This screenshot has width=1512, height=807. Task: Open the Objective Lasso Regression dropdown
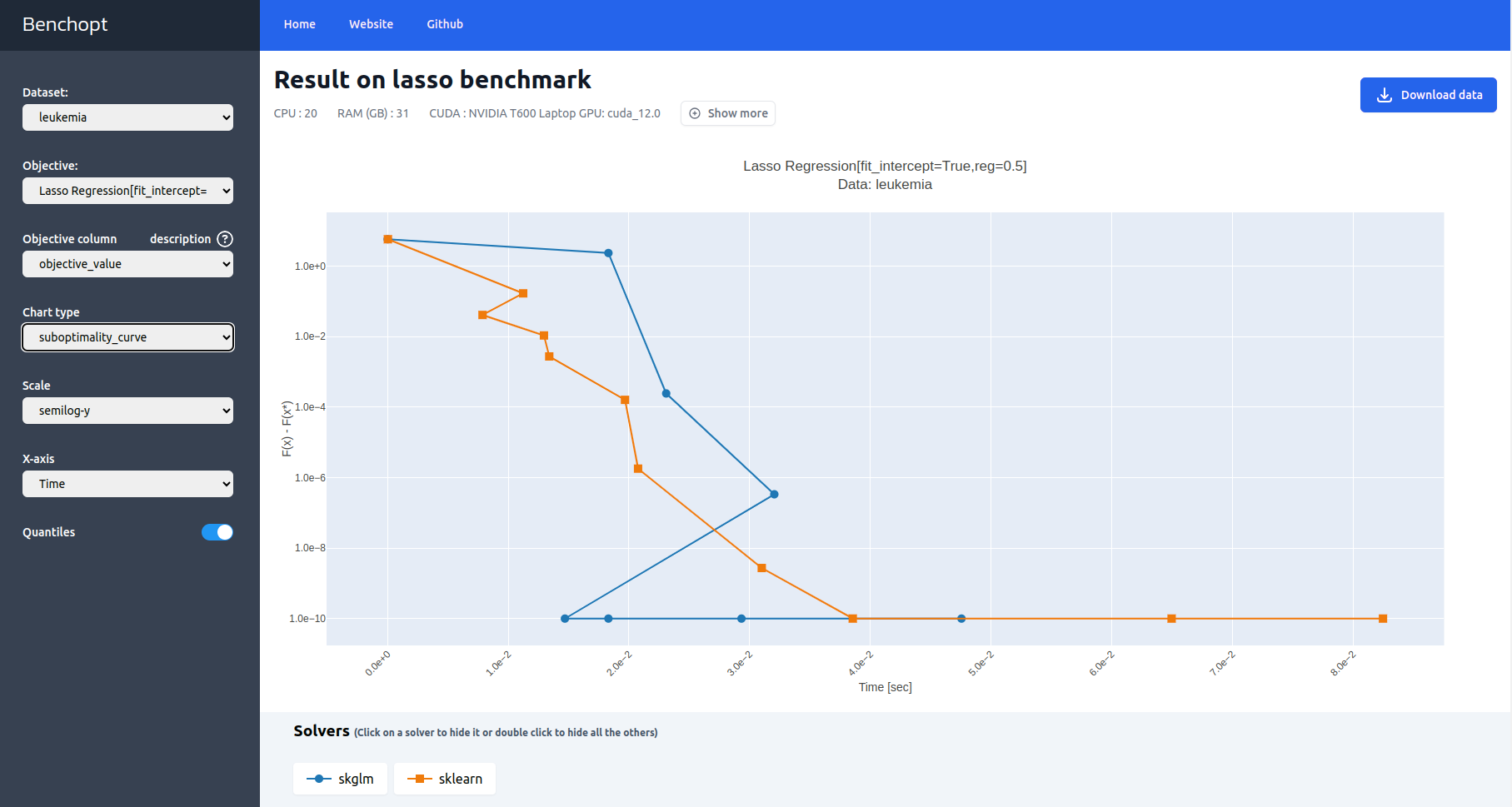tap(127, 191)
